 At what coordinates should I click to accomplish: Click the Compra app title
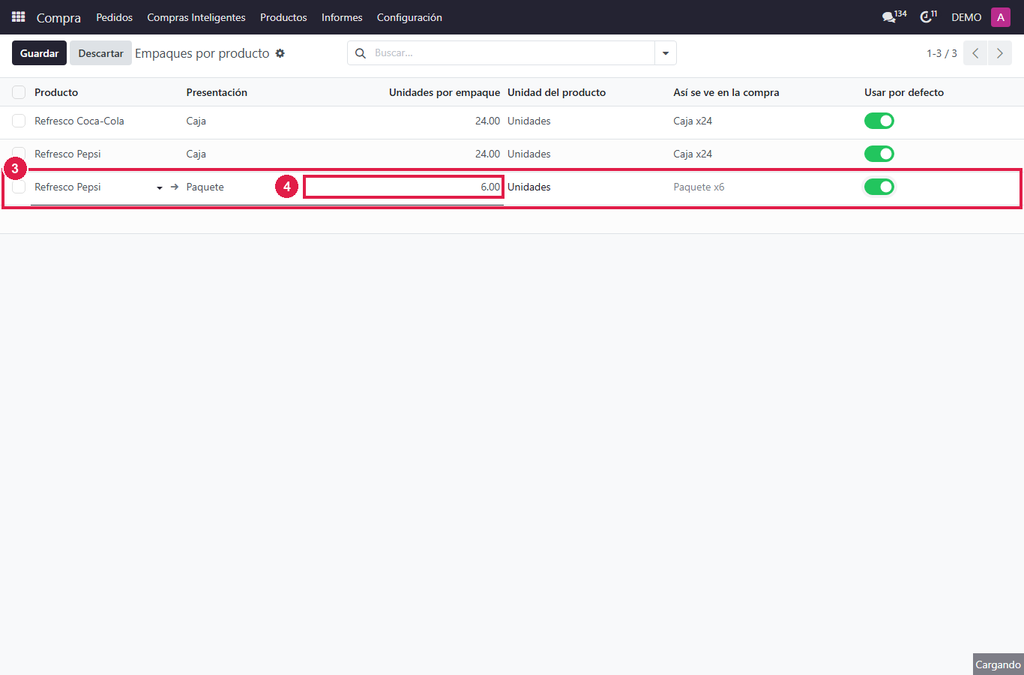pos(59,18)
